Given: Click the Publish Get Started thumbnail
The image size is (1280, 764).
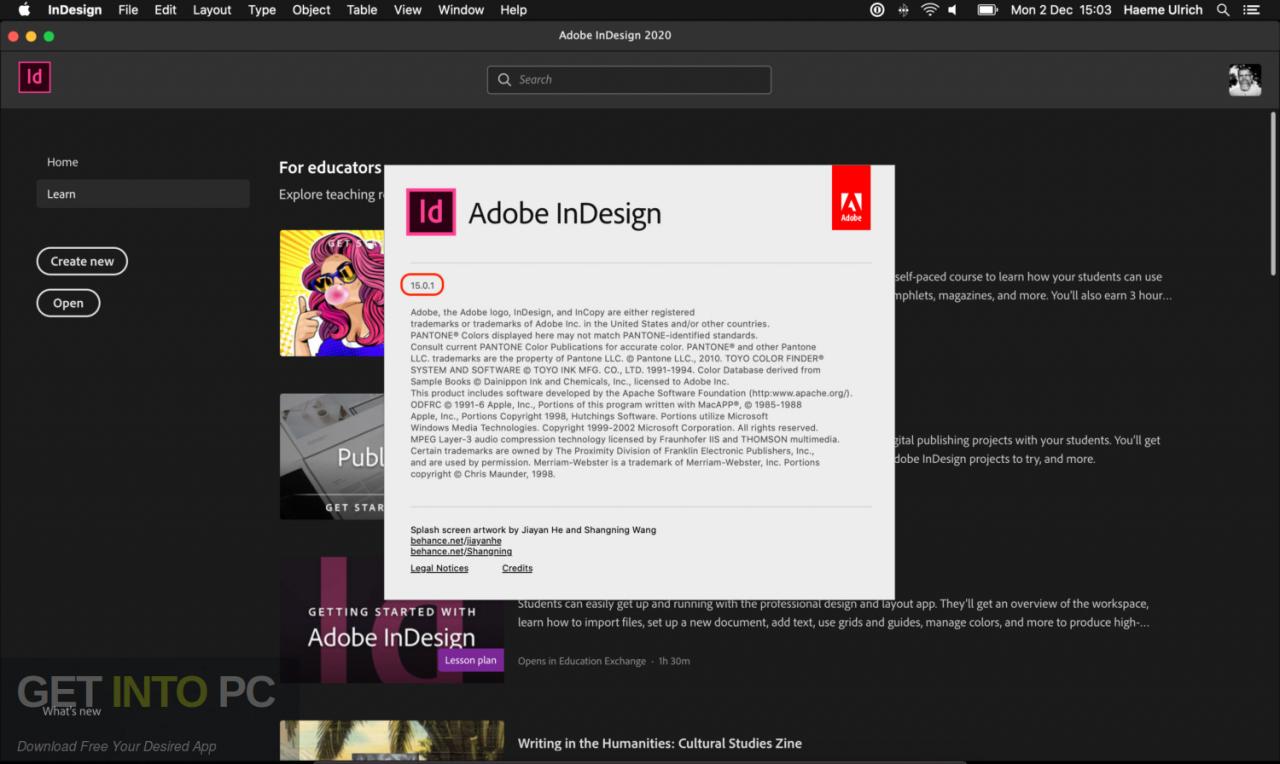Looking at the screenshot, I should coord(332,456).
